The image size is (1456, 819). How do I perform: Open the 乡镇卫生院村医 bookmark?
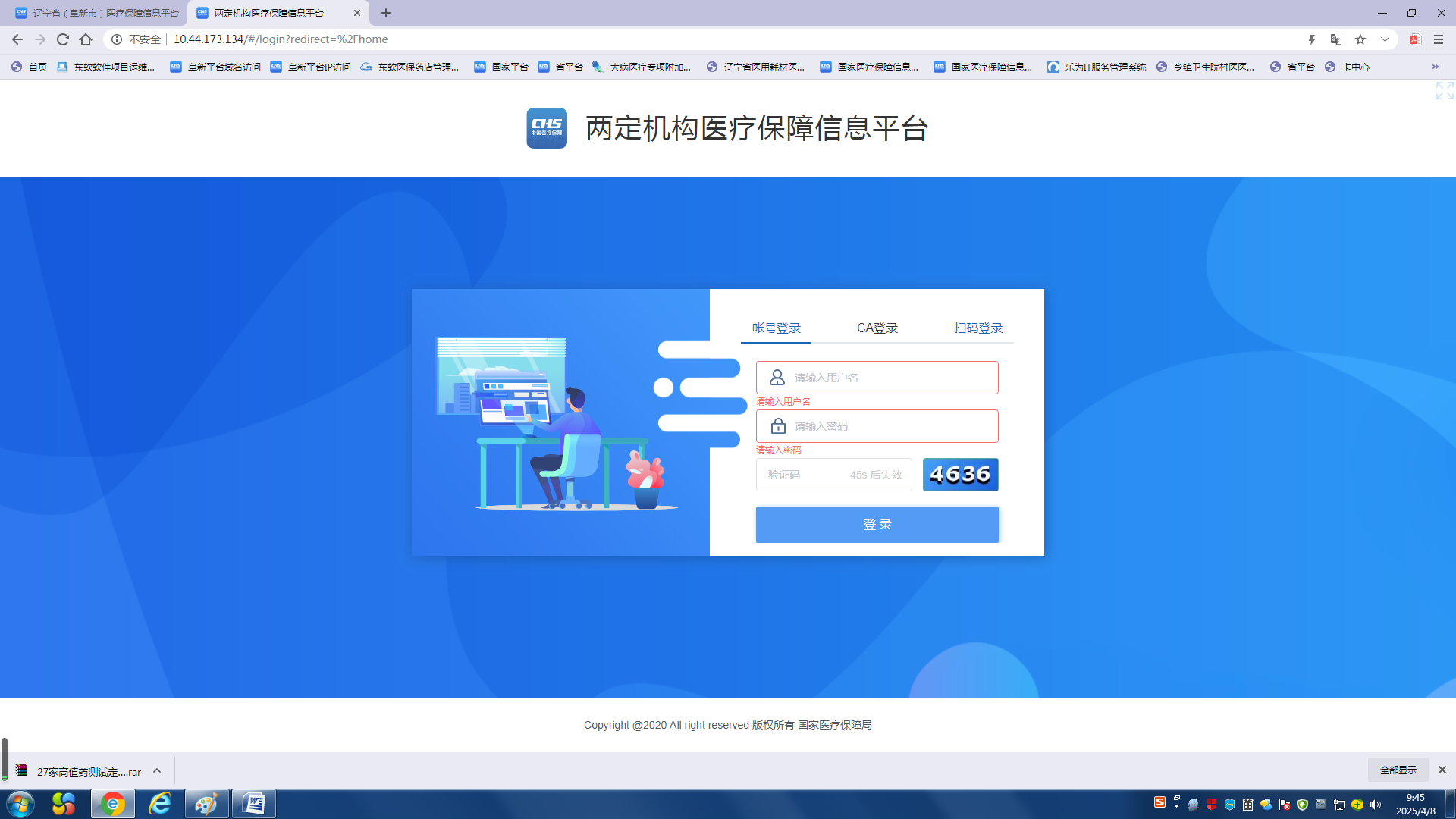point(1206,67)
